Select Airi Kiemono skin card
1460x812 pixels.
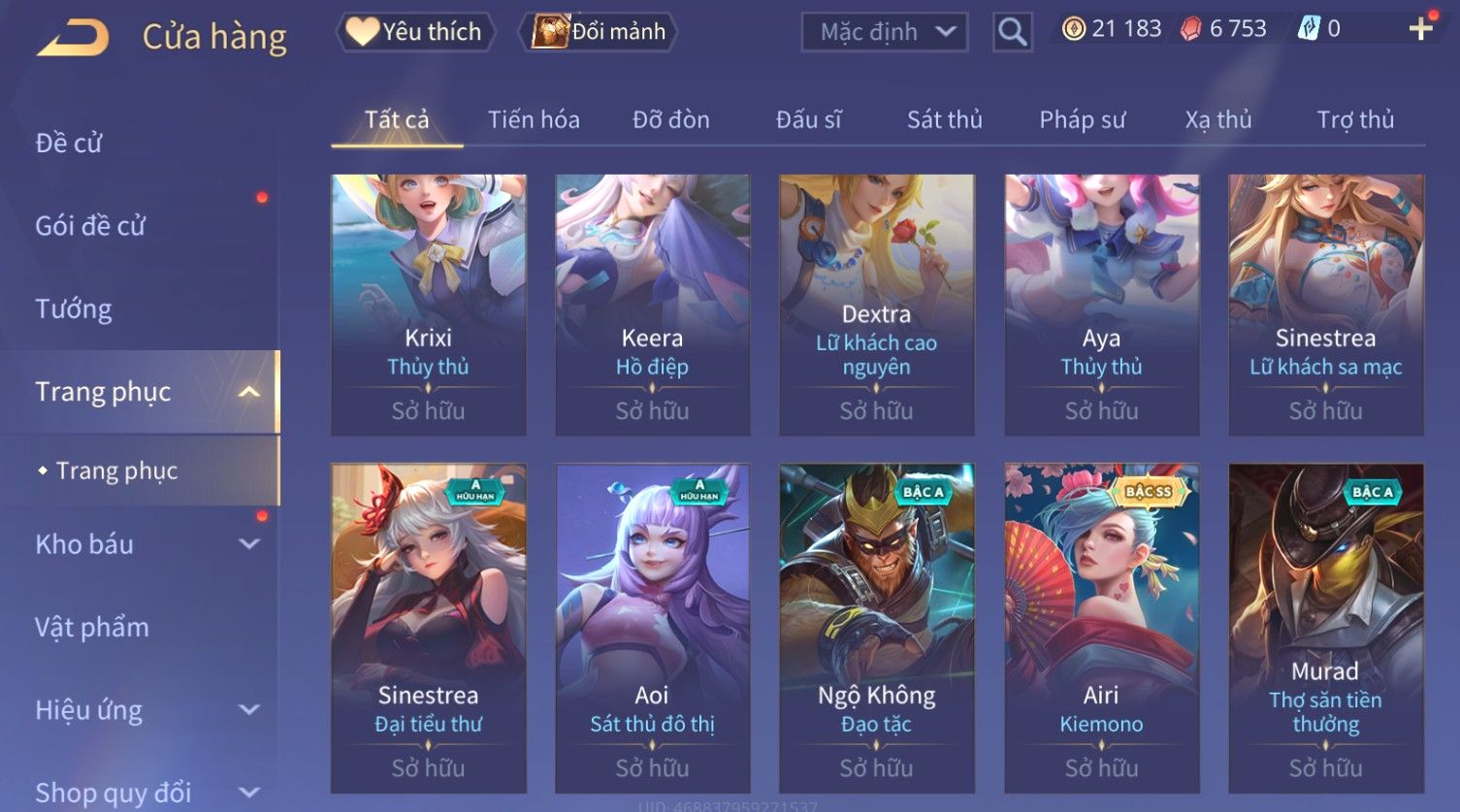pos(1101,629)
